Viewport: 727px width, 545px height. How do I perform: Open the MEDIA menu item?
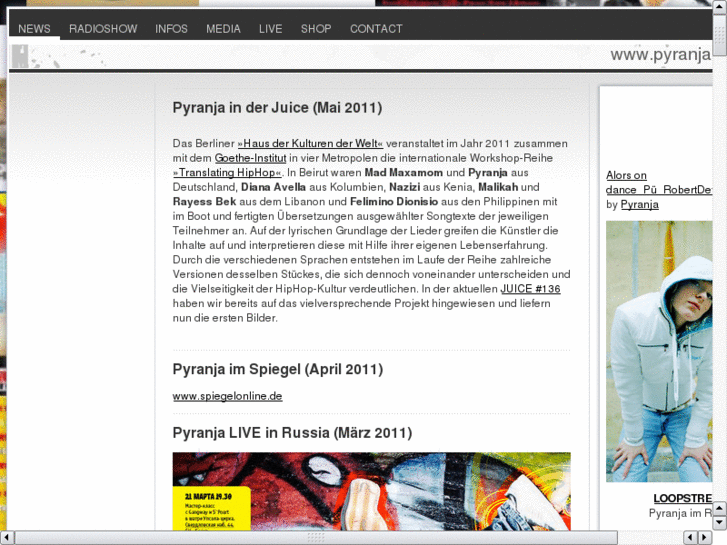click(223, 29)
